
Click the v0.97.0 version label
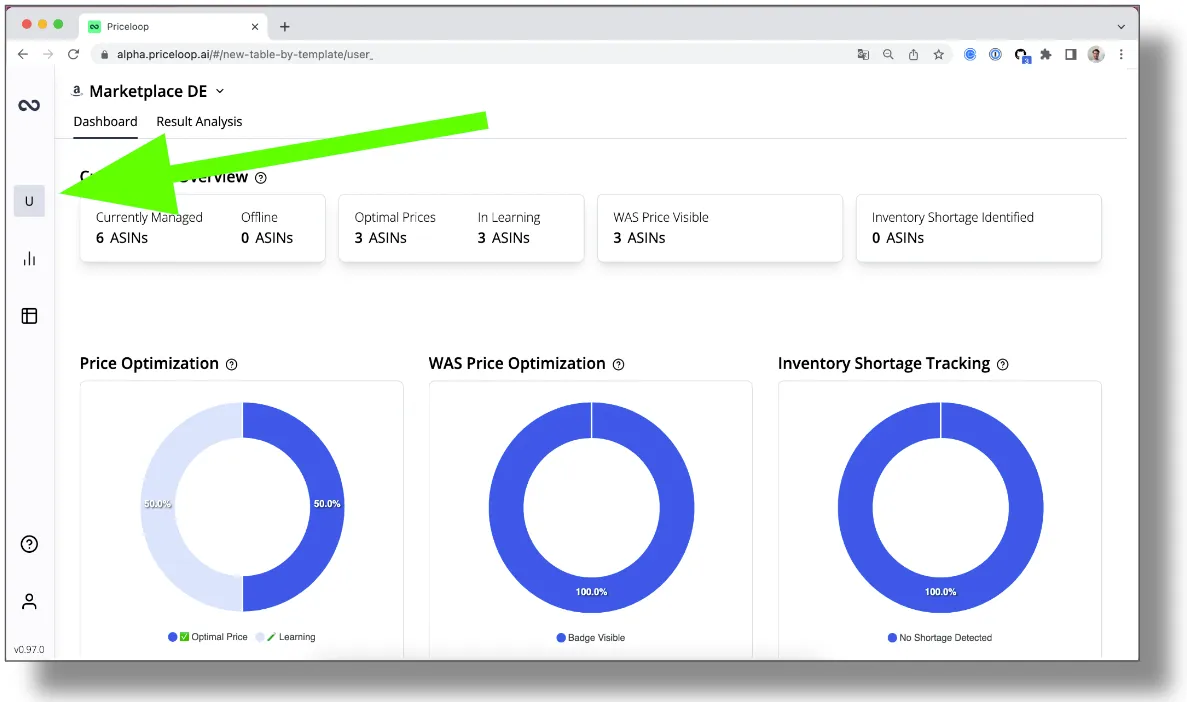(29, 650)
